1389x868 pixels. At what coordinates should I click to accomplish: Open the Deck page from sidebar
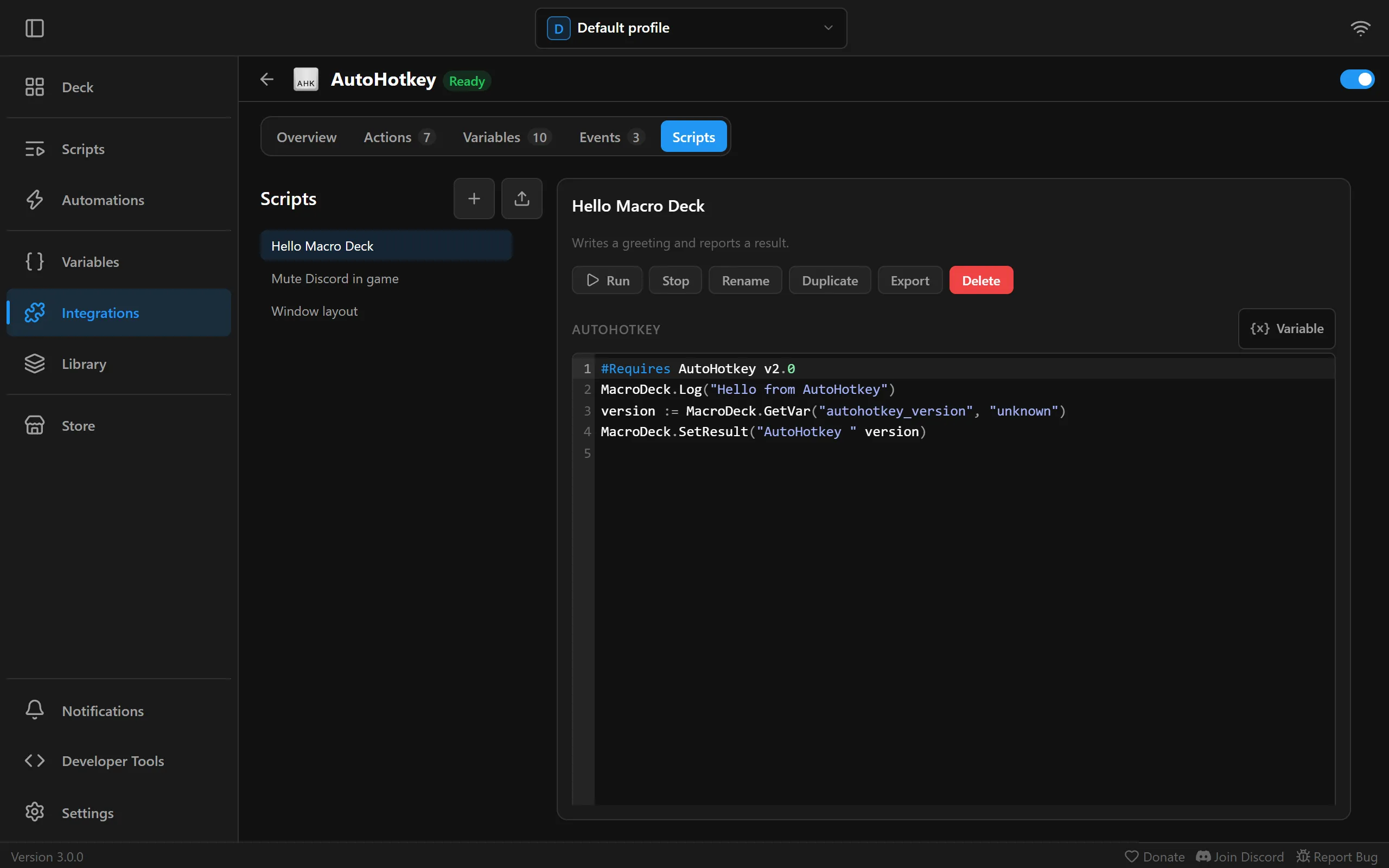pyautogui.click(x=119, y=87)
